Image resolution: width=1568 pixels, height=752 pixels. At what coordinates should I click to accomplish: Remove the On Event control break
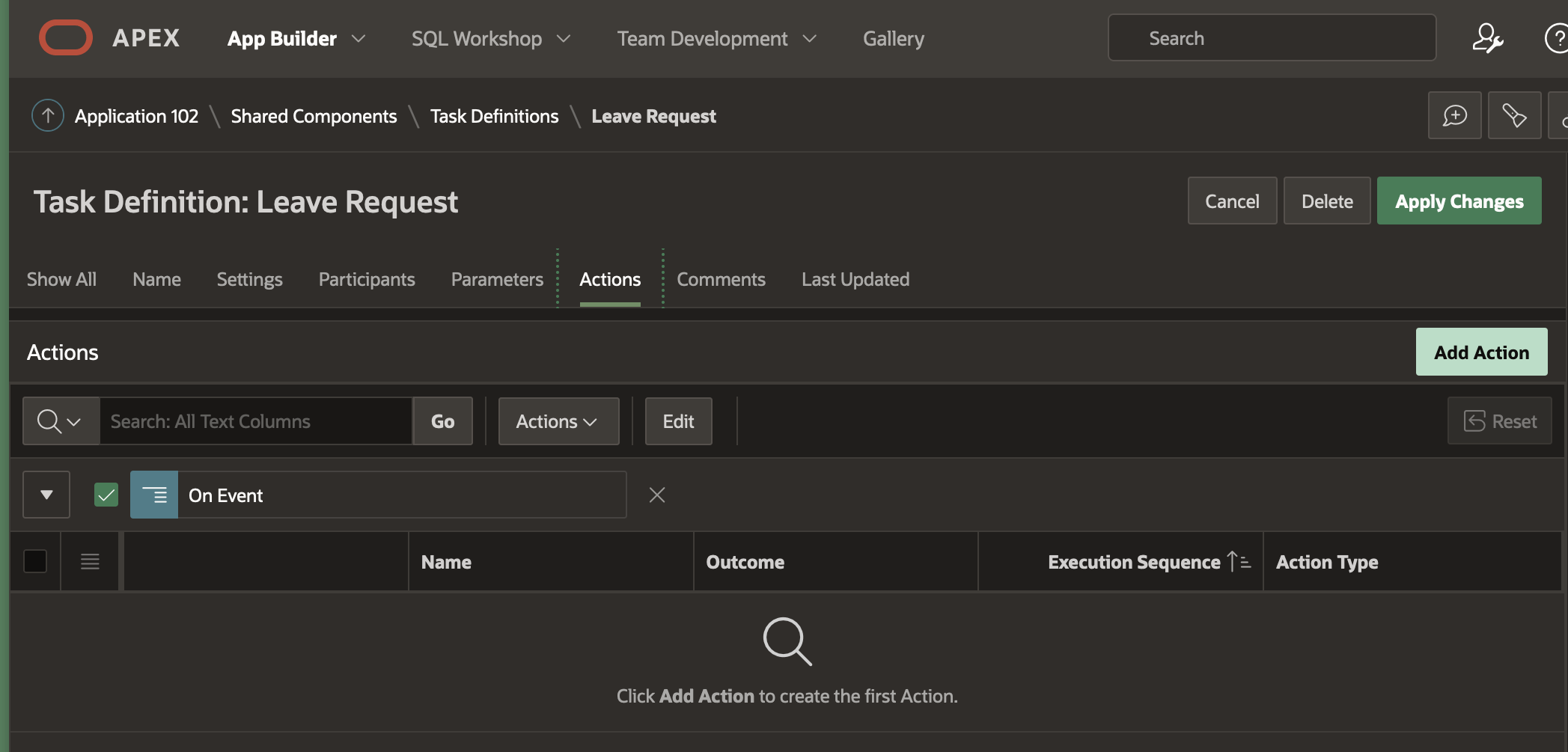tap(657, 495)
